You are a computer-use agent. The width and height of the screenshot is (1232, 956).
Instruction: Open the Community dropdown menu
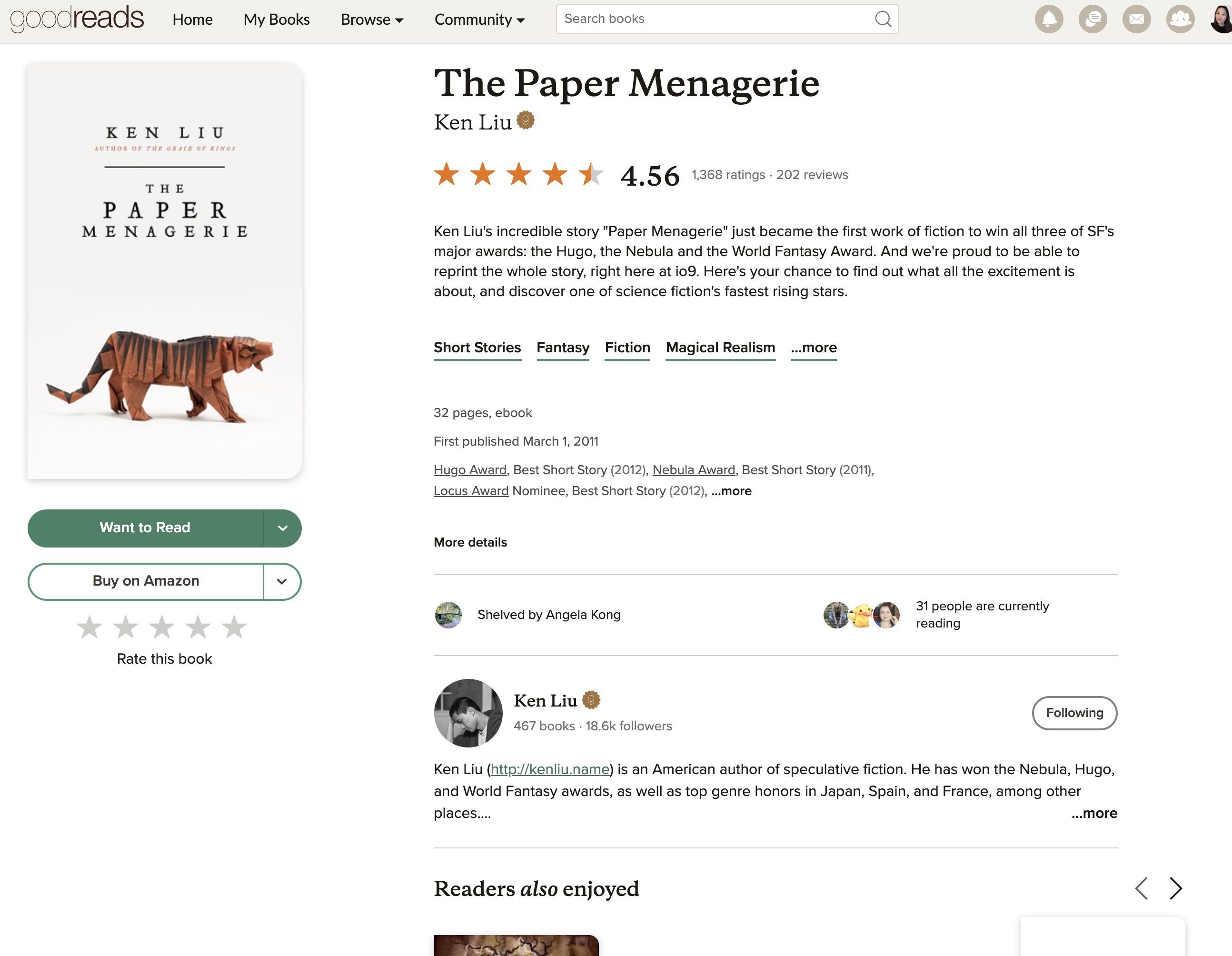pos(479,19)
